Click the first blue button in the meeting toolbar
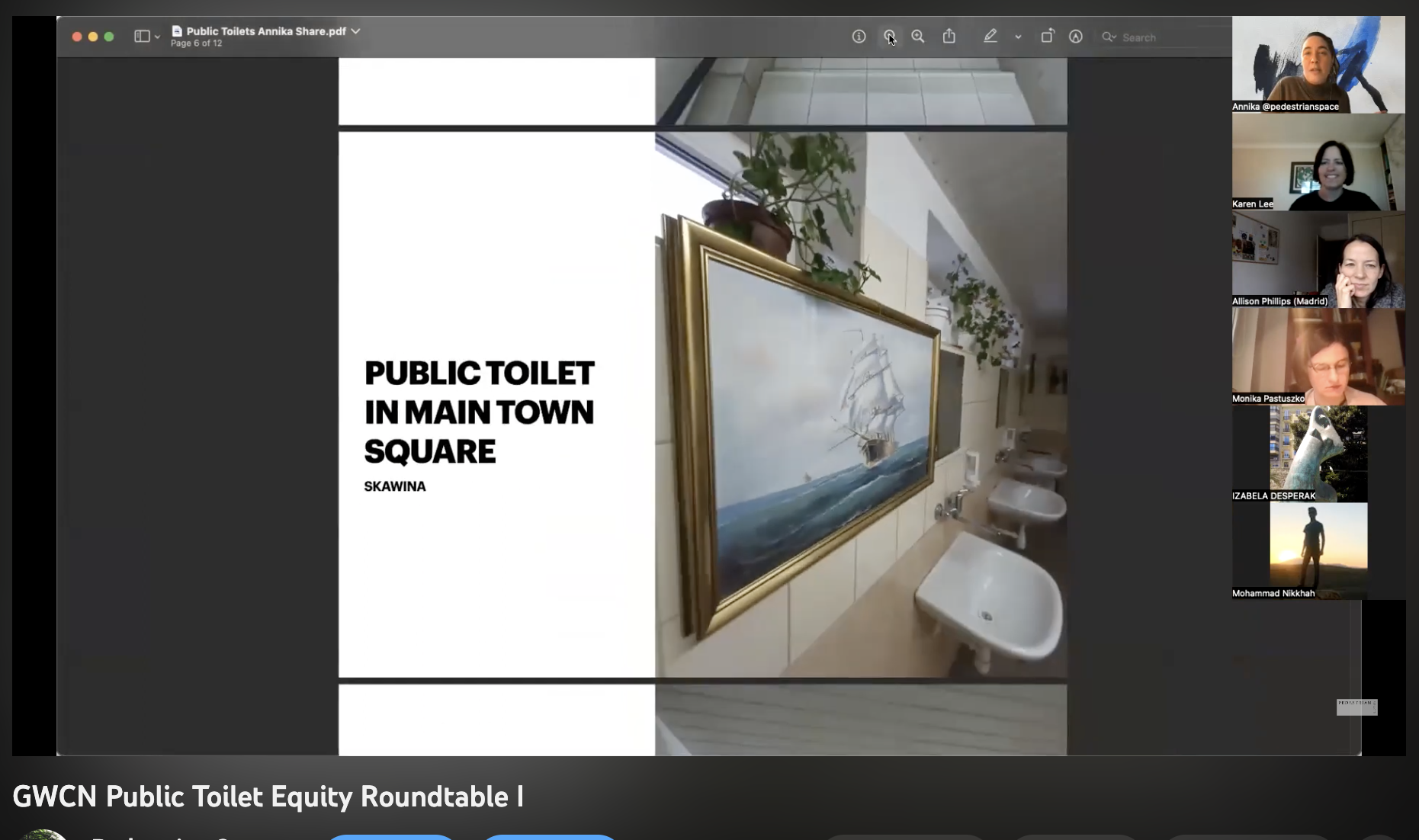This screenshot has height=840, width=1419. pyautogui.click(x=390, y=837)
